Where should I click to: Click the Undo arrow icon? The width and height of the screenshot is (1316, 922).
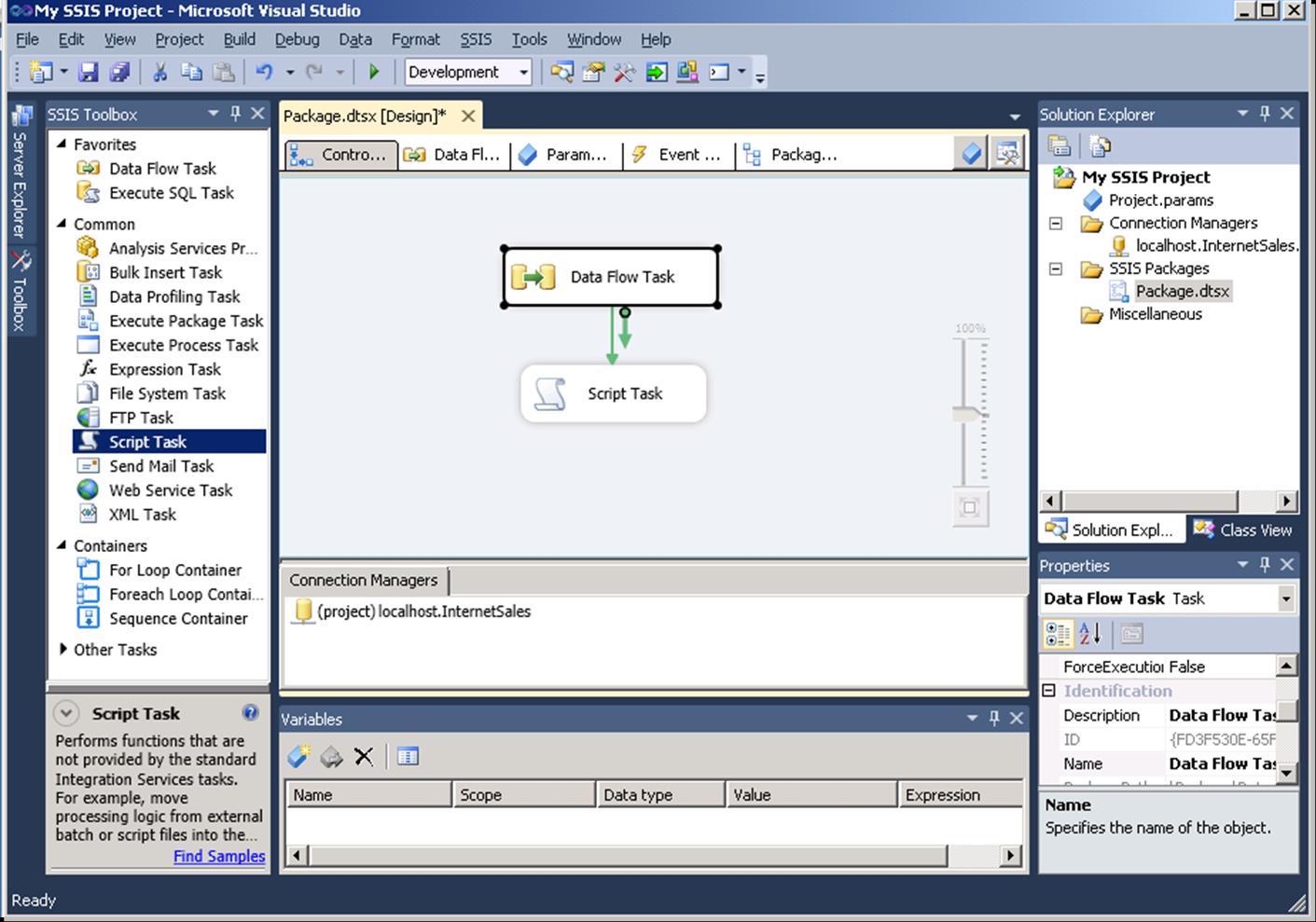[x=264, y=72]
